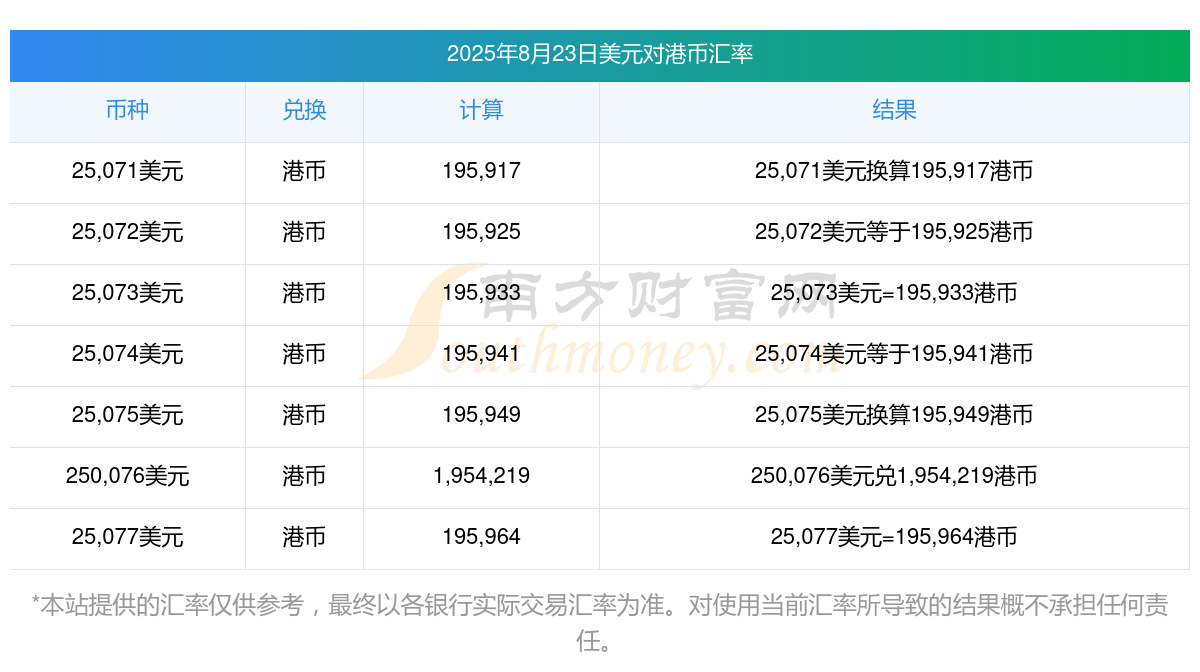Click 港币 in the 25,072美元 row
1200x672 pixels.
[x=304, y=232]
